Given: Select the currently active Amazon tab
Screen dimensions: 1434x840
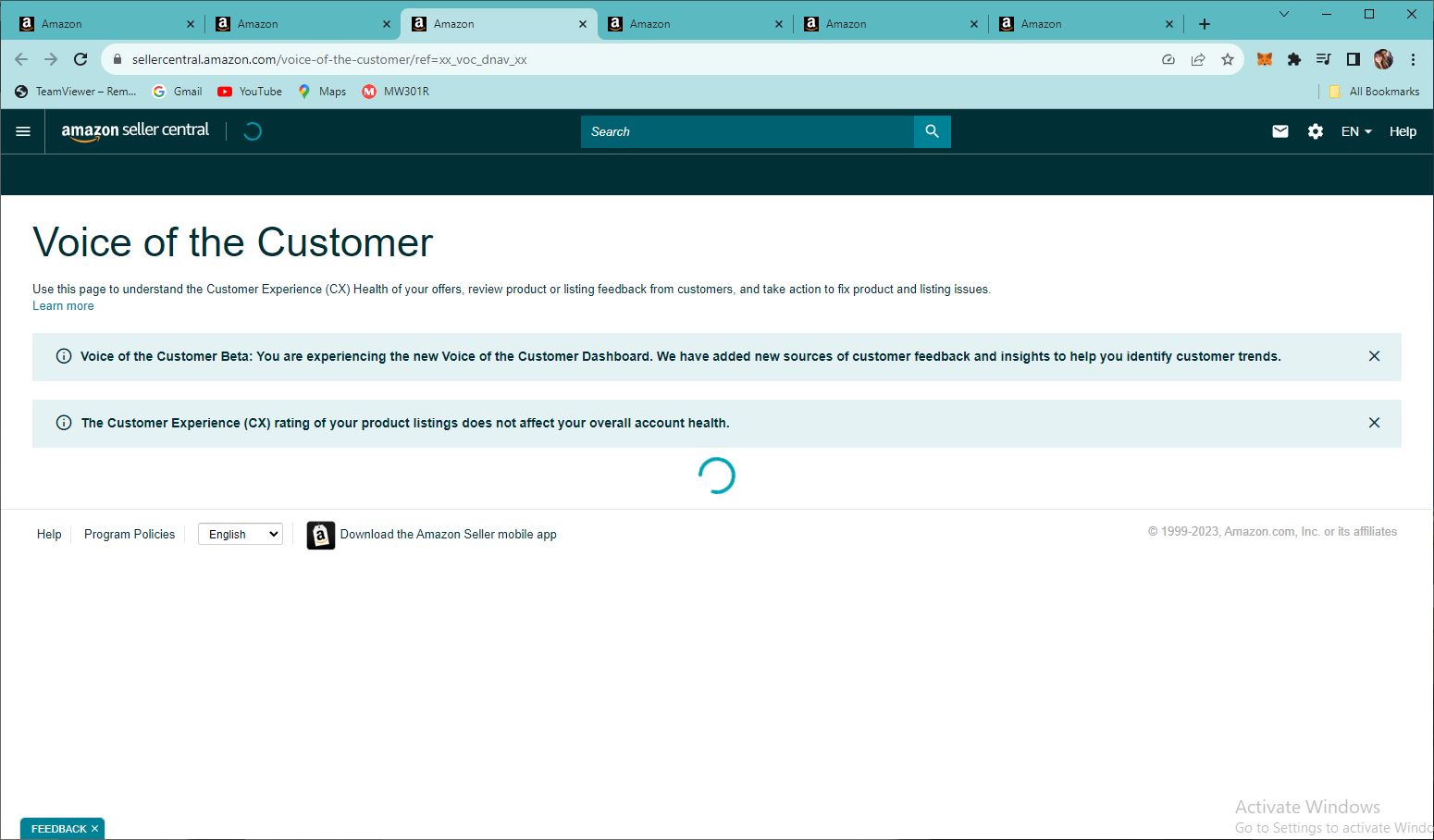Looking at the screenshot, I should [500, 24].
